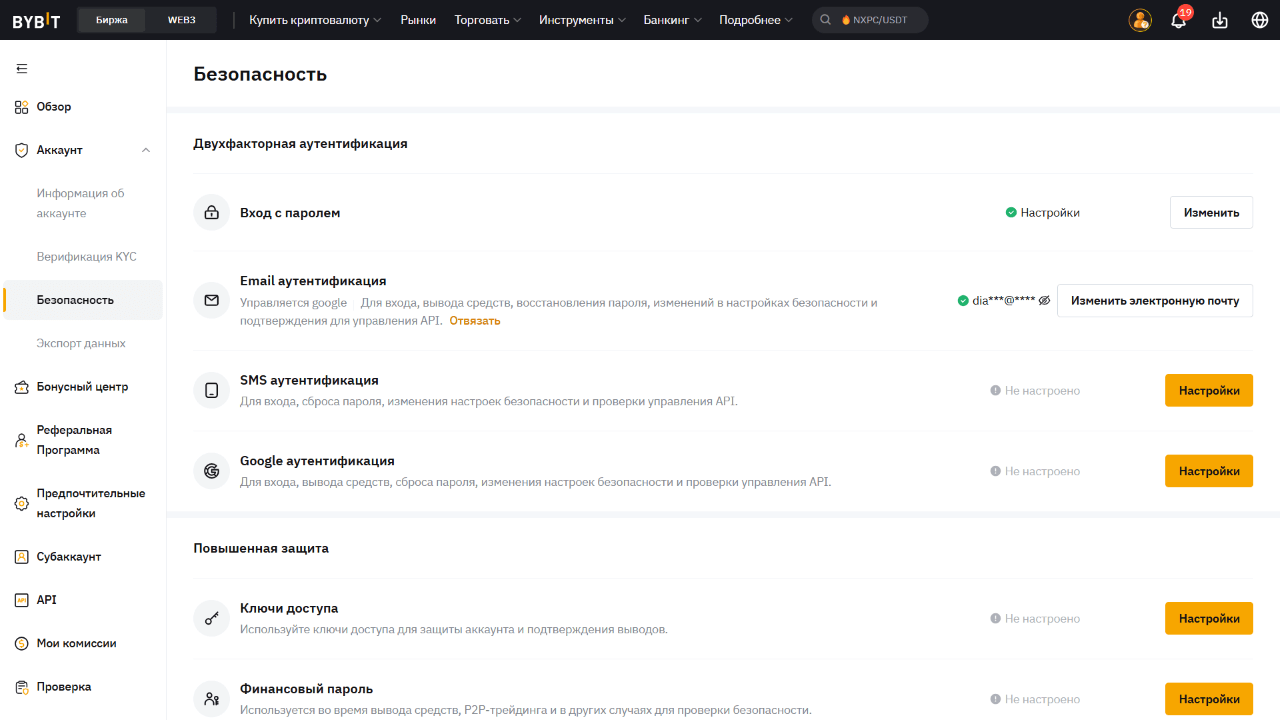The image size is (1280, 720).
Task: Click the Отвязать link
Action: pos(474,321)
